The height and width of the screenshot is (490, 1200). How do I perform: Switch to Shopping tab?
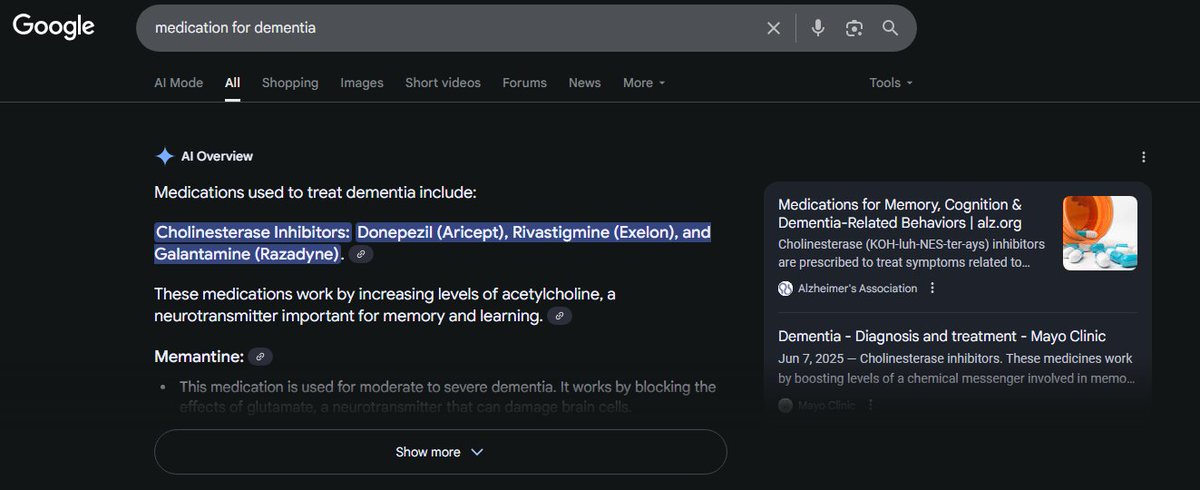point(290,83)
